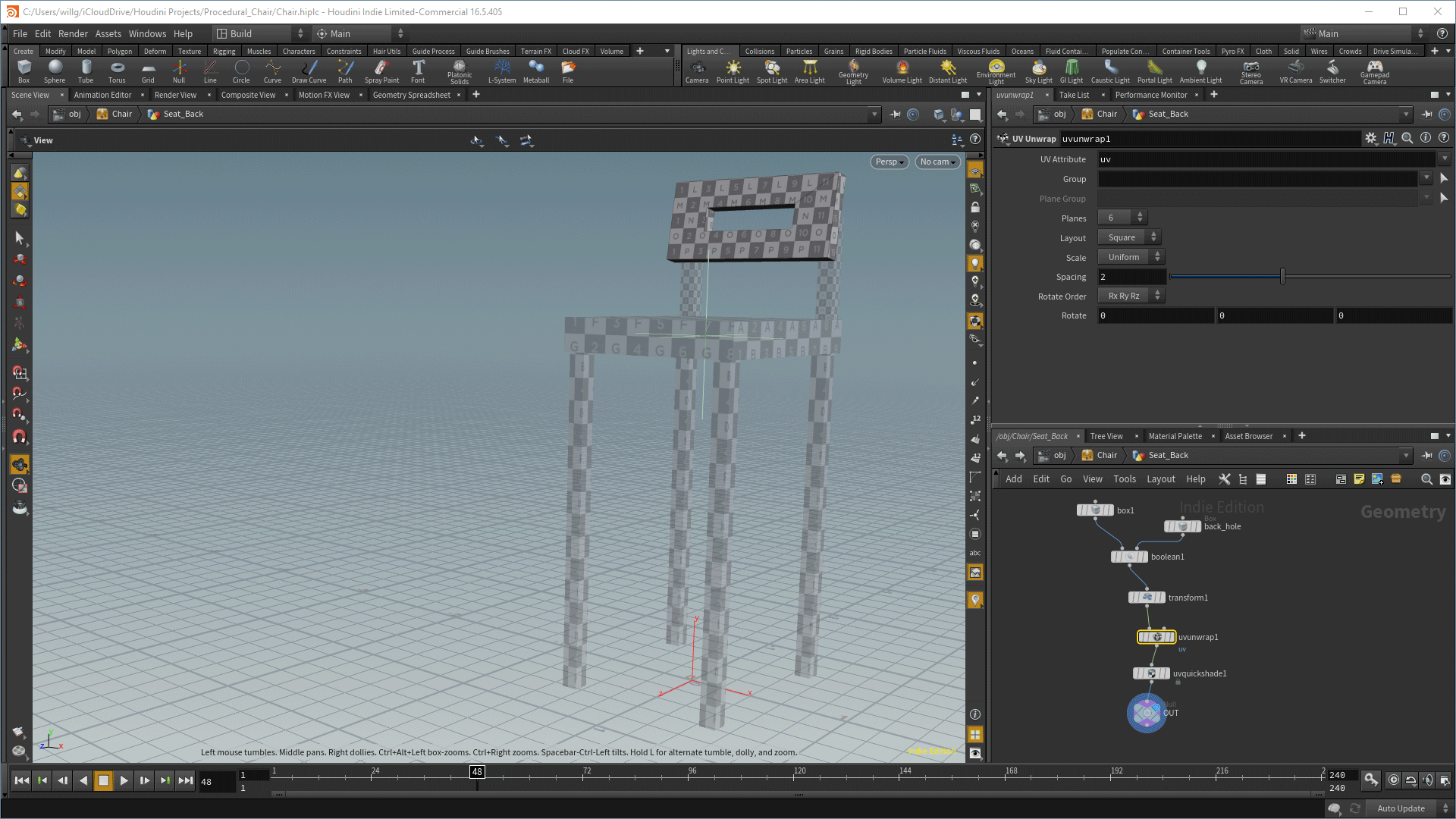Play the animation forward

[124, 780]
